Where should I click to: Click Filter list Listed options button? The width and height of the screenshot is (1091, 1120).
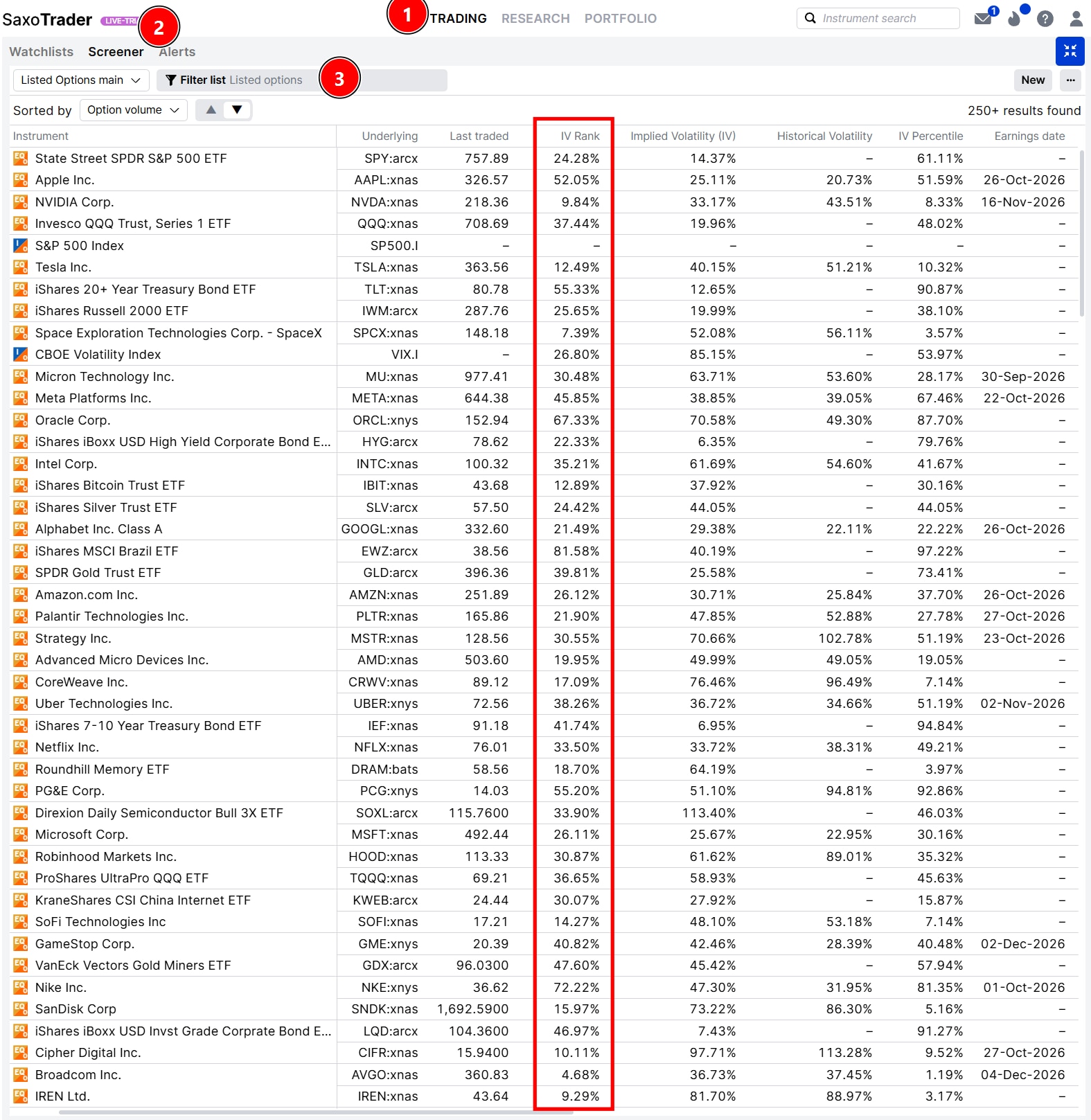coord(301,80)
